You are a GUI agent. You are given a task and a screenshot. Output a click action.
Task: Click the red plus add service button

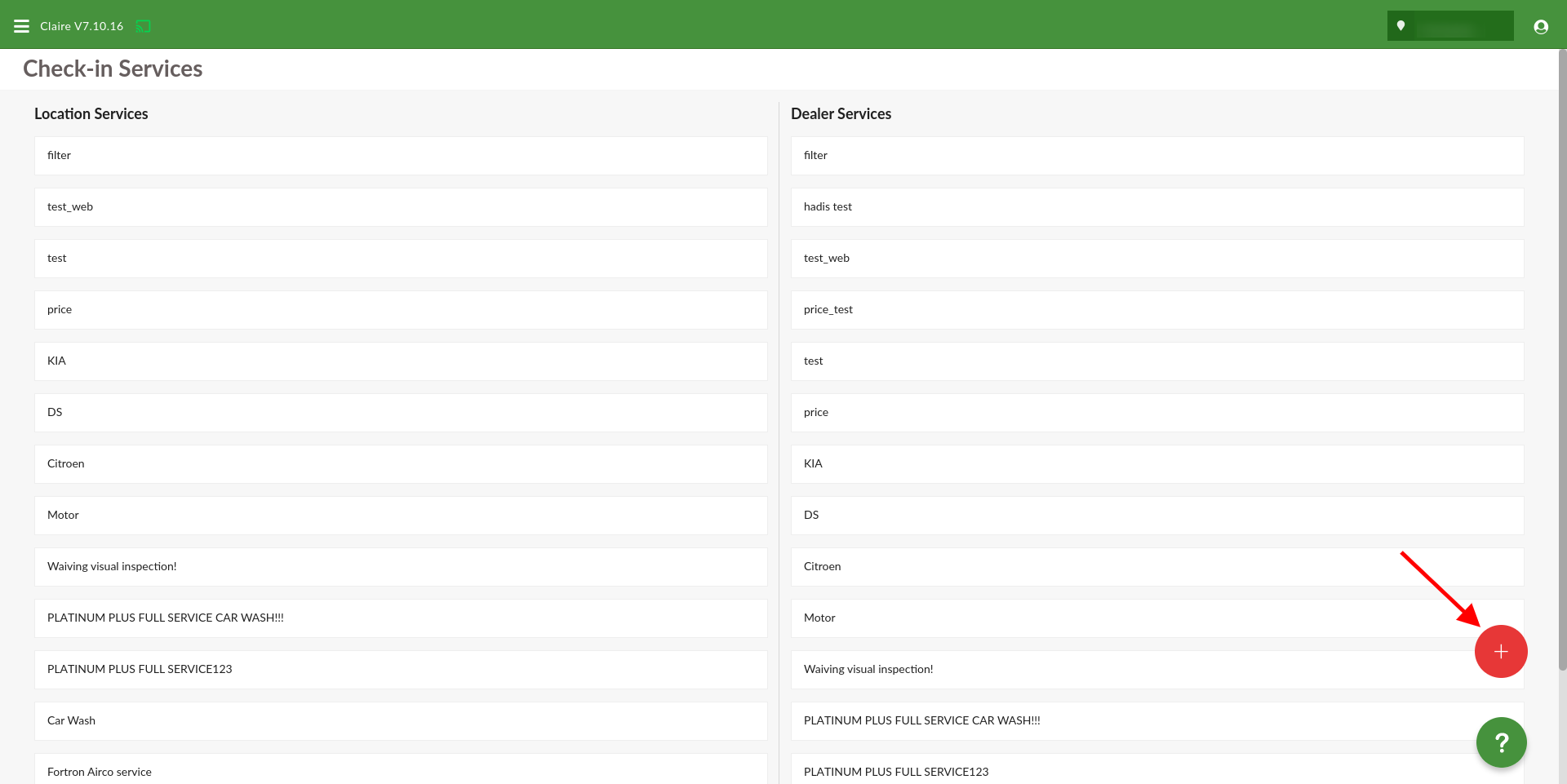point(1500,651)
